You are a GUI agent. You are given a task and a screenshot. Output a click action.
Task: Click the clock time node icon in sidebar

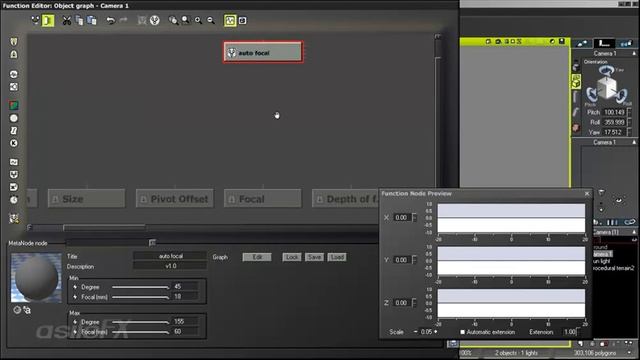pyautogui.click(x=14, y=200)
